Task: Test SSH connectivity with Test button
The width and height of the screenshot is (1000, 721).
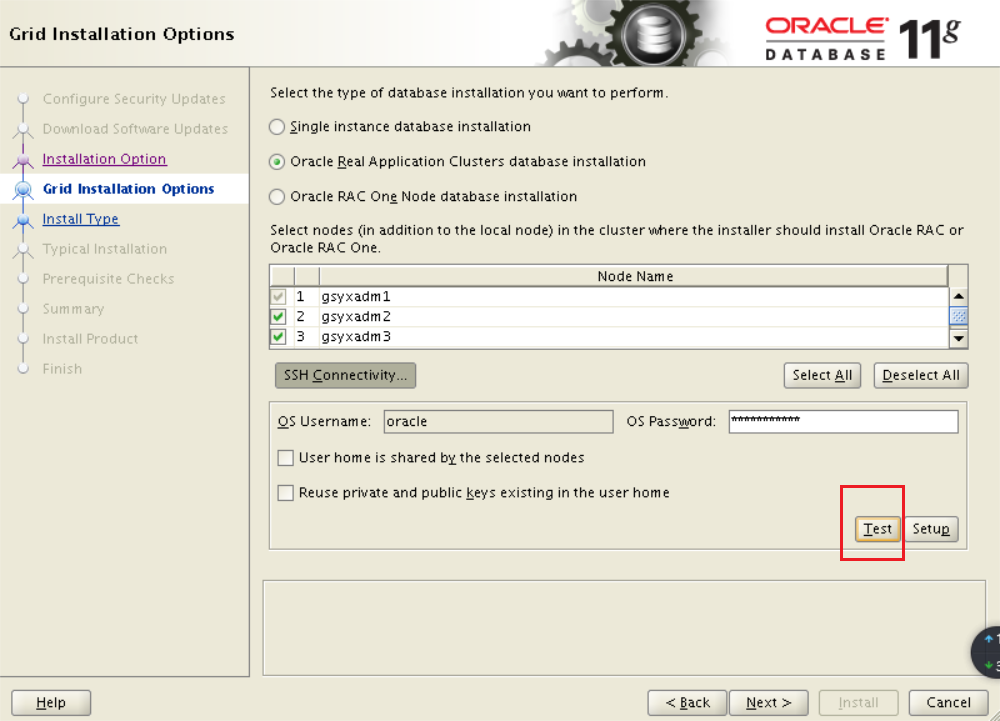Action: [878, 529]
